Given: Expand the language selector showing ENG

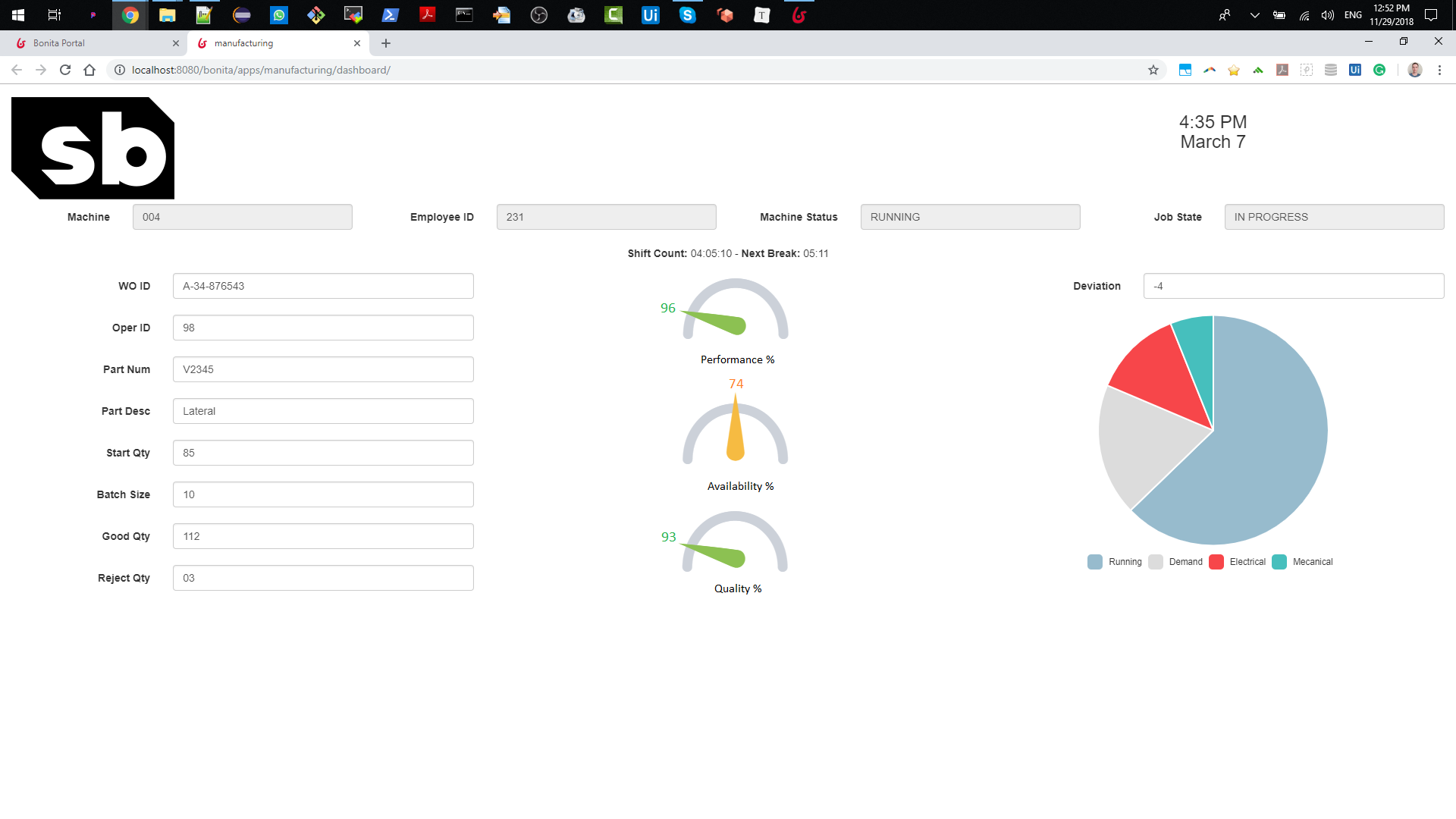Looking at the screenshot, I should tap(1351, 14).
